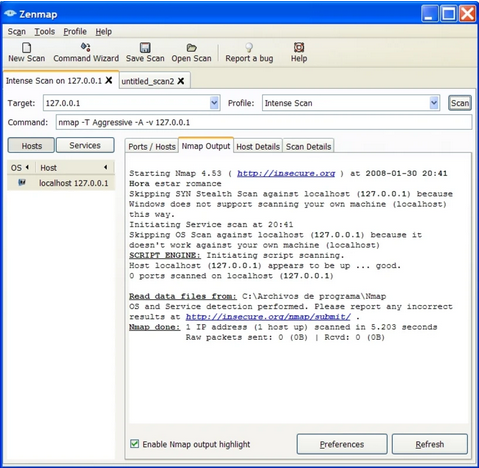Close the Intense Scan on 127.0.0.1 tab
This screenshot has height=468, width=479.
click(x=109, y=80)
